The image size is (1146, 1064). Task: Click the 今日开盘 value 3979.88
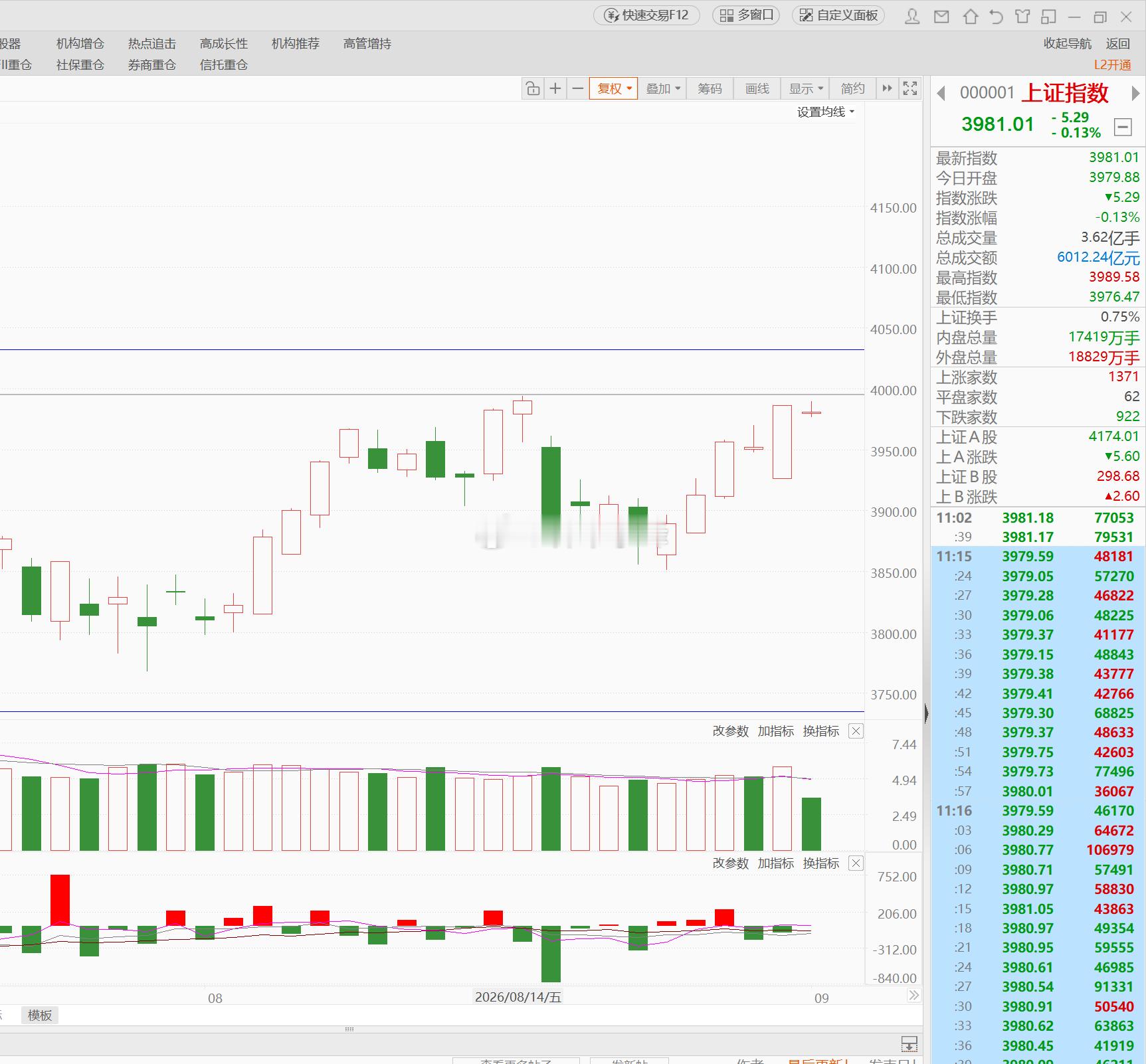click(1114, 177)
